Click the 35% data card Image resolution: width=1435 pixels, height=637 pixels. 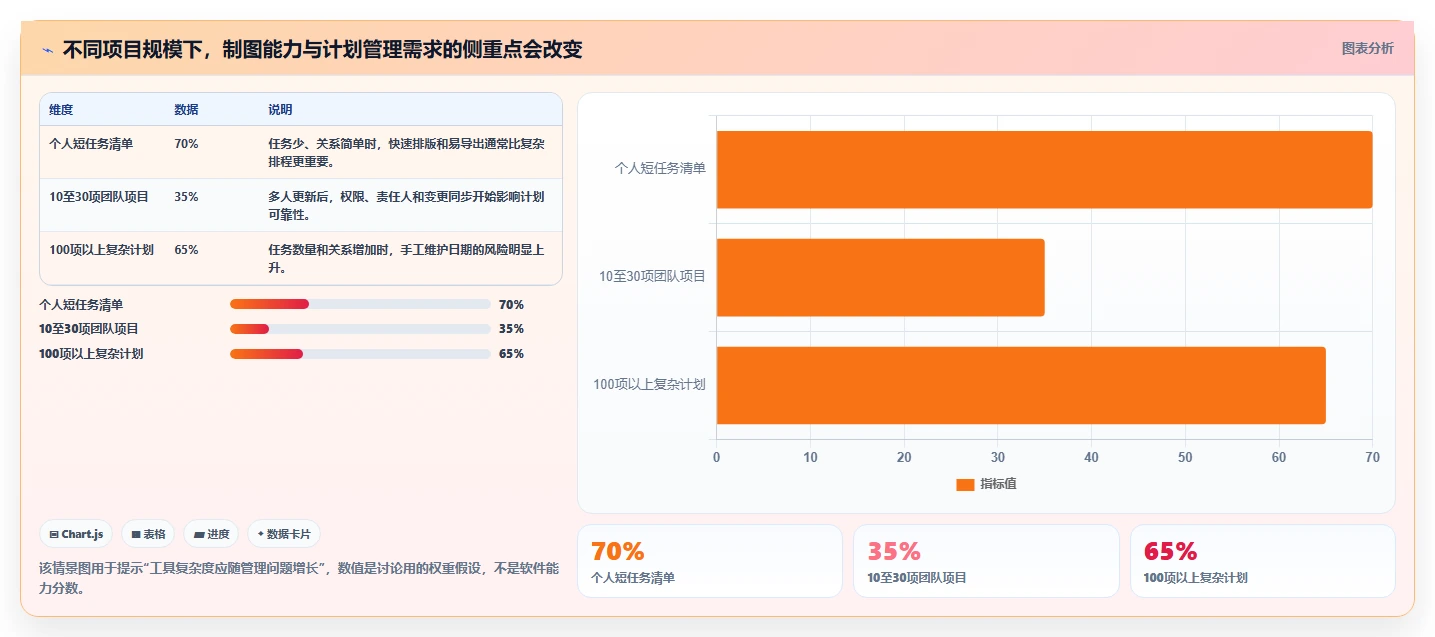pos(986,561)
